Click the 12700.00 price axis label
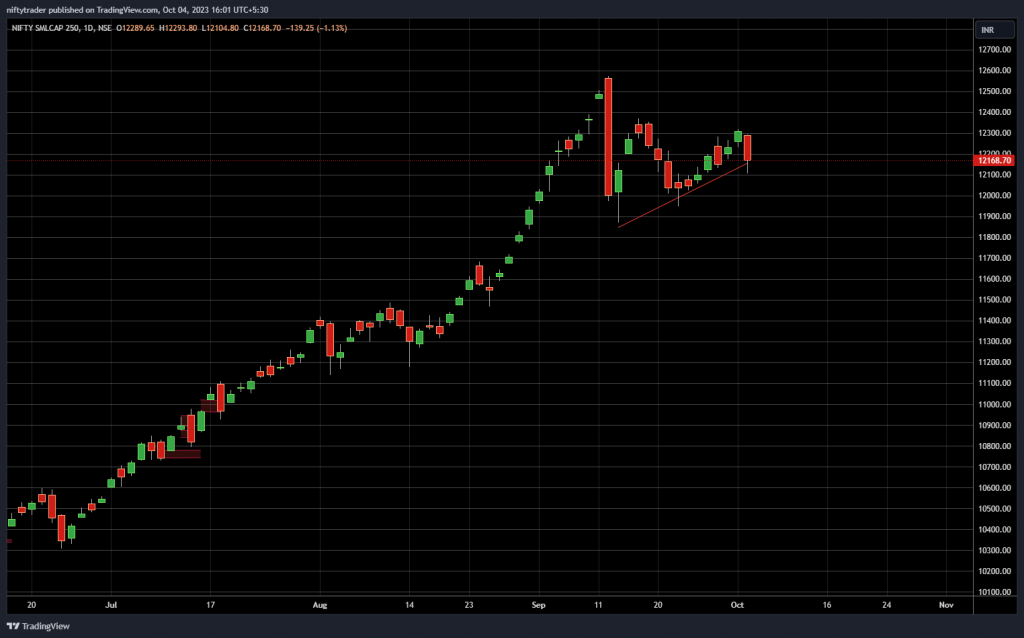Image resolution: width=1024 pixels, height=638 pixels. click(x=995, y=50)
